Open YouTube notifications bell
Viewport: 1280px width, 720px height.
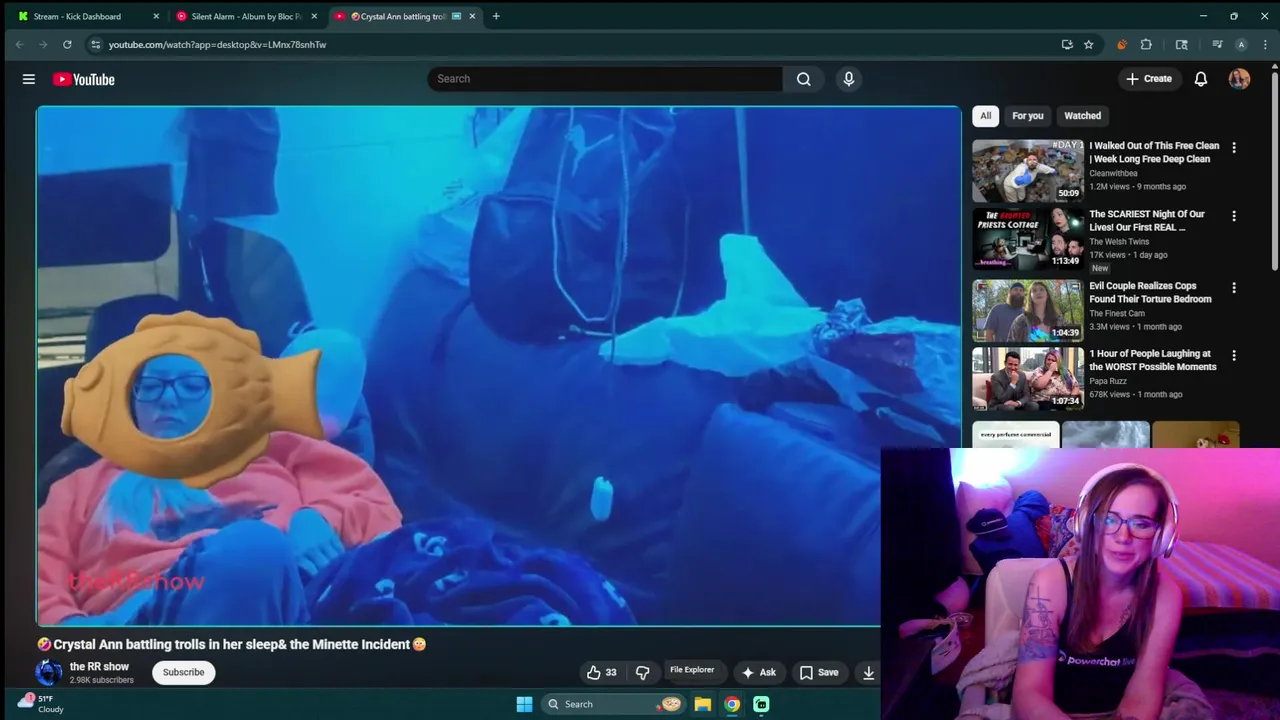[1201, 79]
